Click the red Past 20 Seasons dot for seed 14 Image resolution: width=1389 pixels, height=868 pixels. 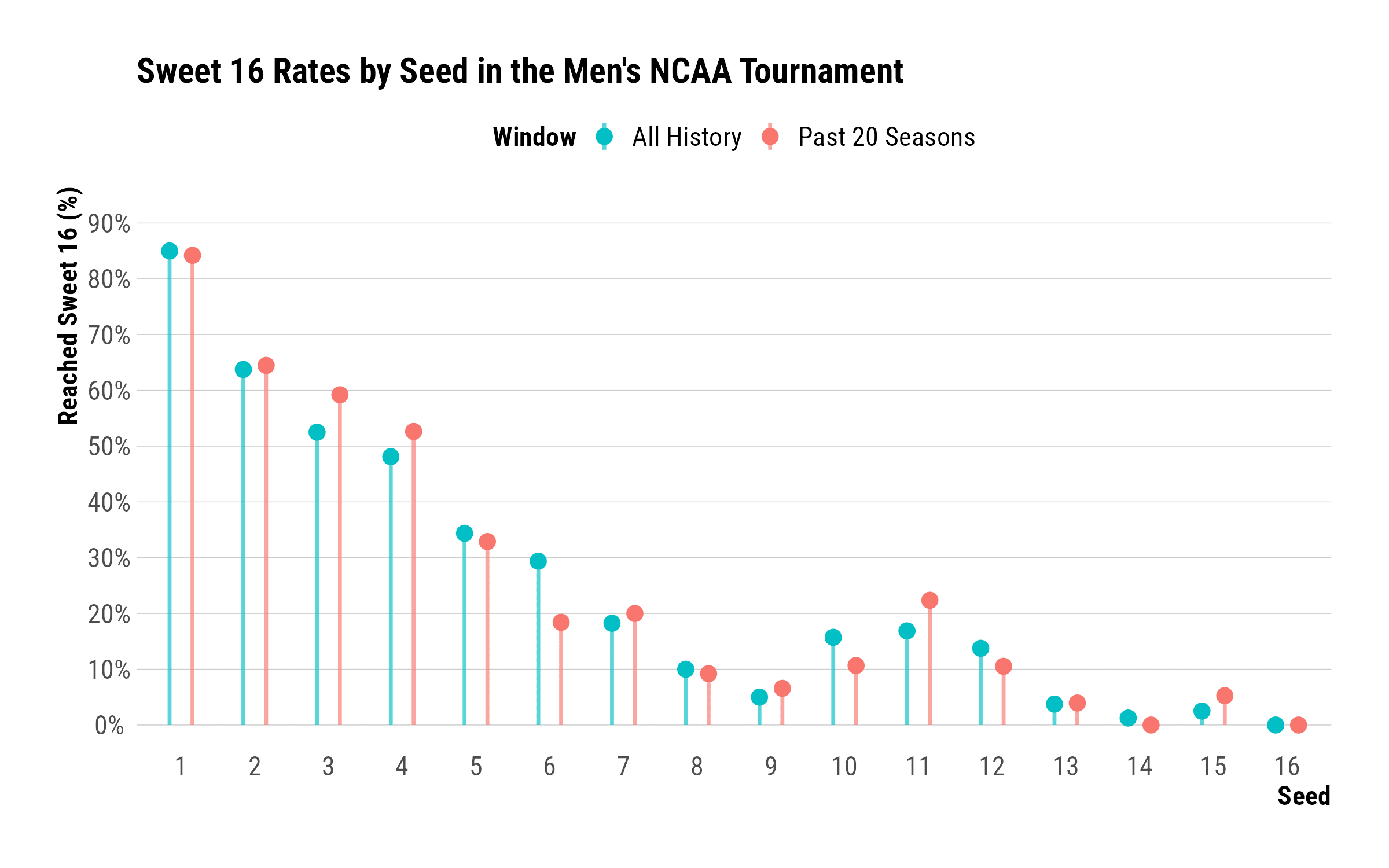pos(1151,724)
